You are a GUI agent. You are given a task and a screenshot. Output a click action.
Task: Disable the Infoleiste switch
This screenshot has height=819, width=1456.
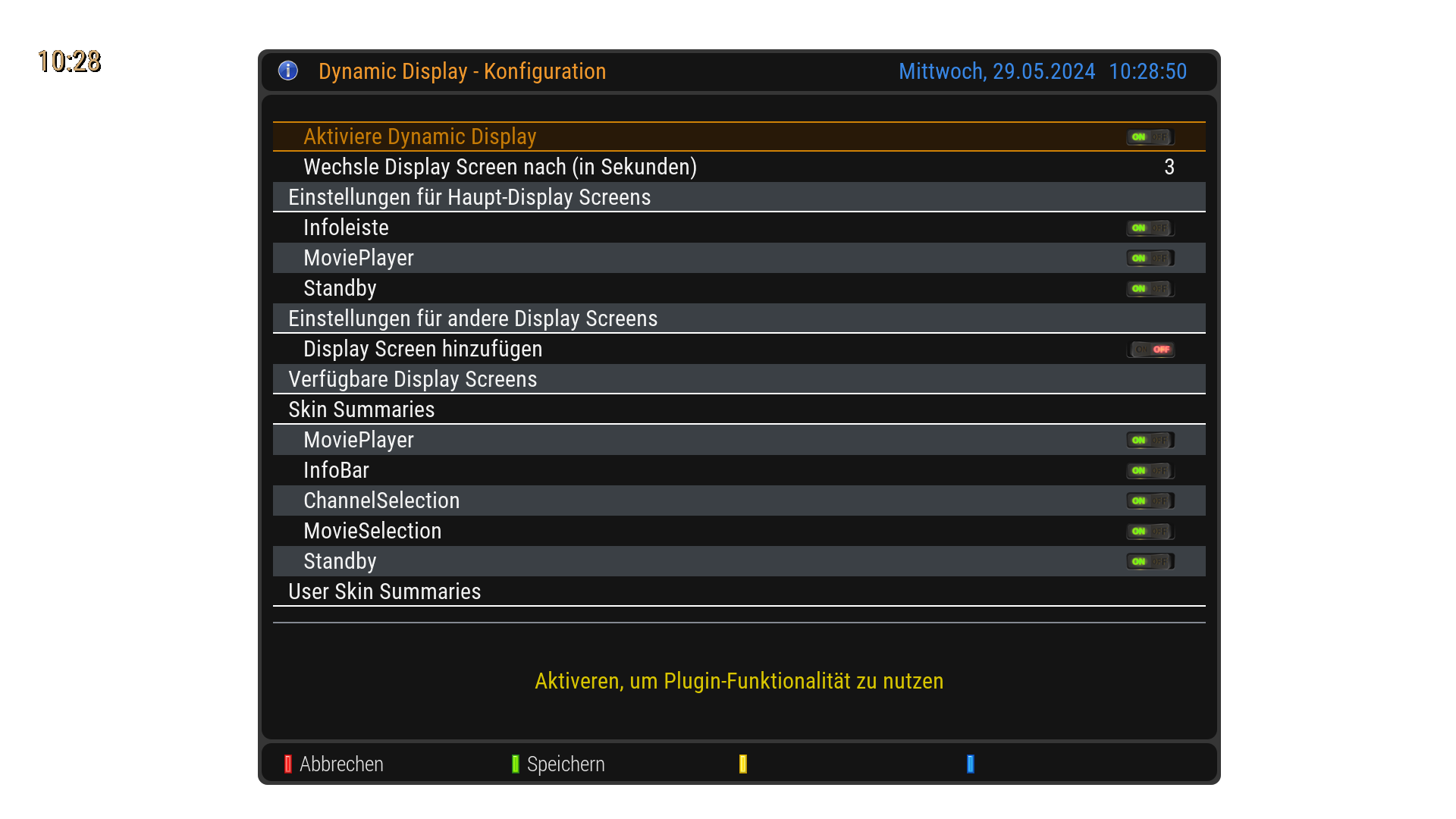click(1150, 228)
